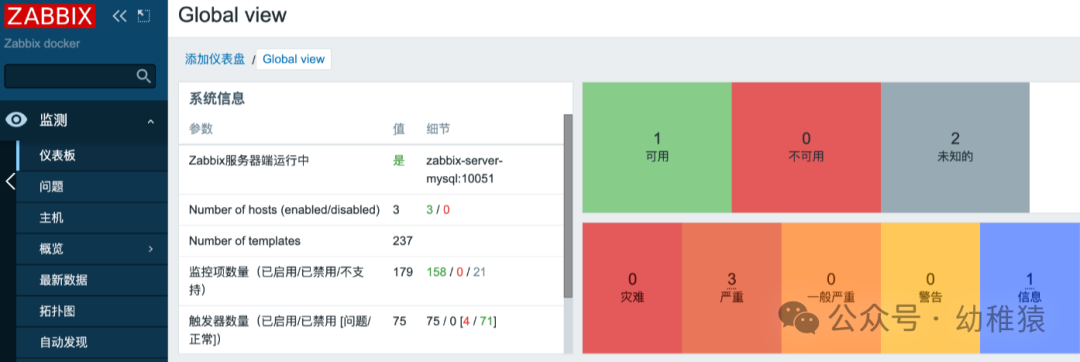Expand the 概览 submenu arrow
1080x362 pixels.
coord(151,248)
